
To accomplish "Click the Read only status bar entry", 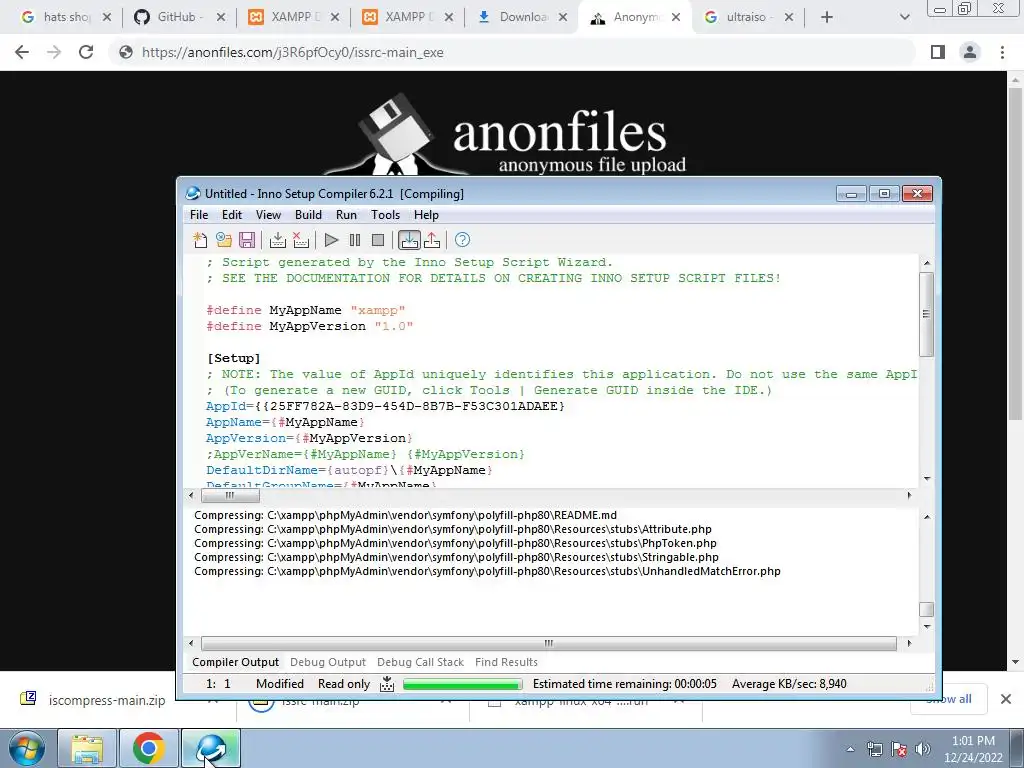I will [x=344, y=684].
